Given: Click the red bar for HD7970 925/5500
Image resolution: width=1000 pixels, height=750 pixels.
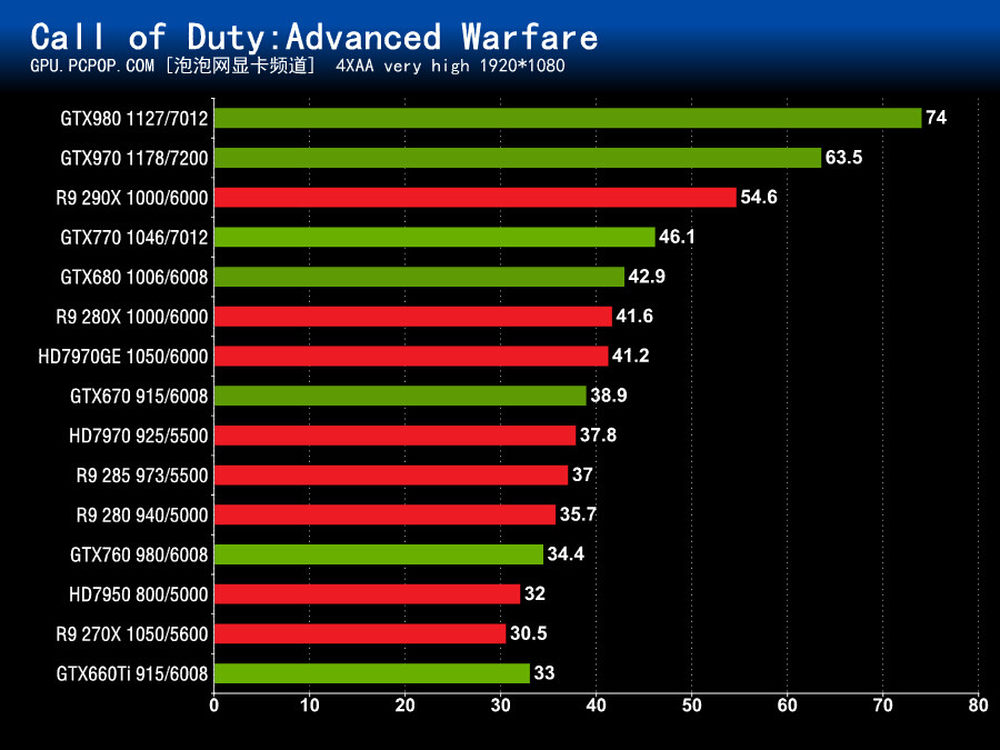Looking at the screenshot, I should (395, 435).
